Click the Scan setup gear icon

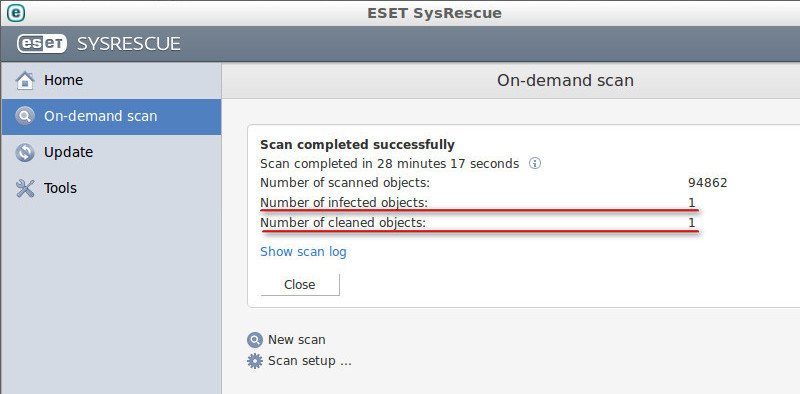point(255,361)
